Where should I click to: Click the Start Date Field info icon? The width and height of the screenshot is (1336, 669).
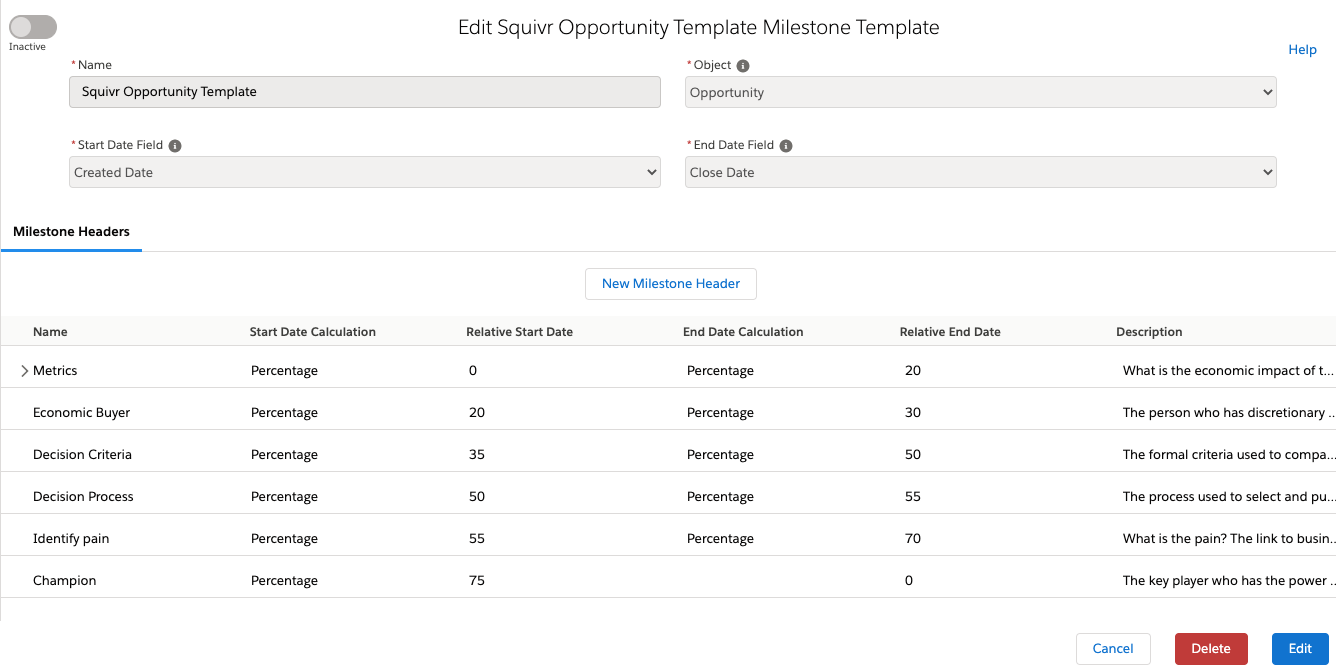[175, 146]
